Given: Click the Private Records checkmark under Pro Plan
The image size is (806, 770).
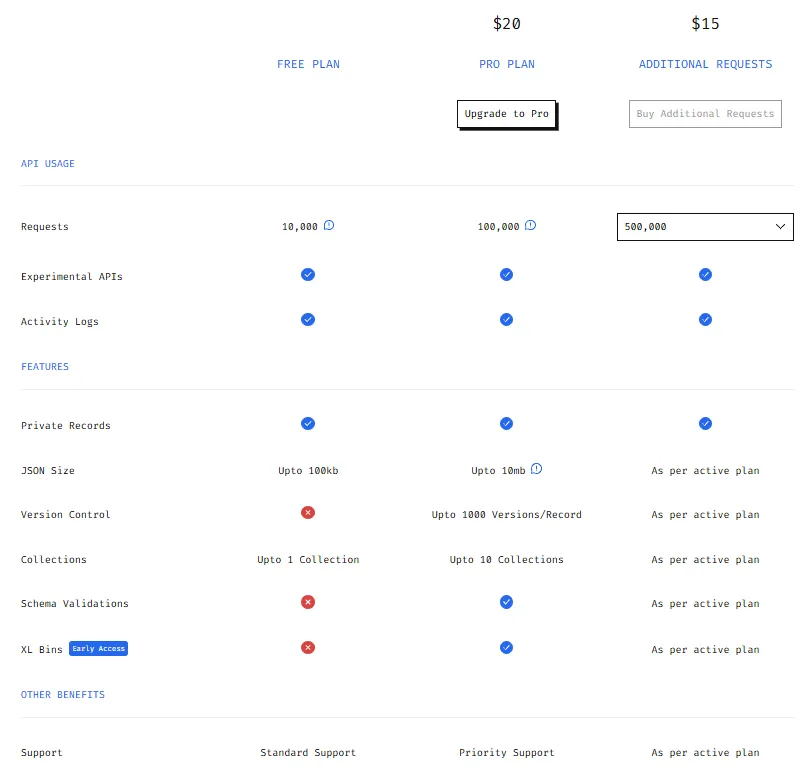Looking at the screenshot, I should coord(506,423).
